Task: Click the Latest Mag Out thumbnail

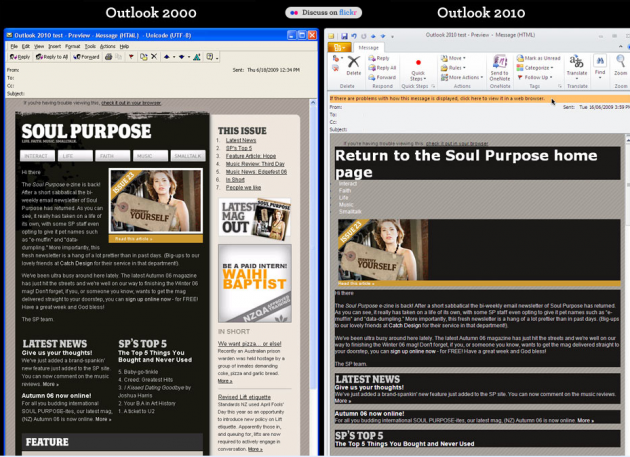Action: click(255, 219)
